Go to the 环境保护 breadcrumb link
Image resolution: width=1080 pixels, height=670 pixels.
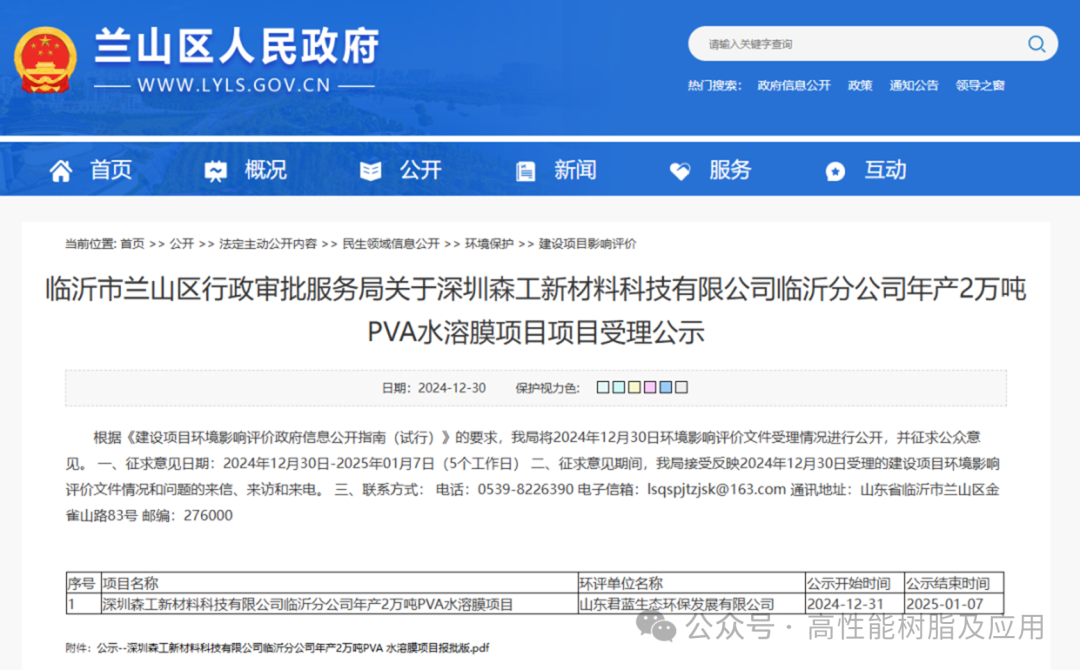tap(489, 244)
